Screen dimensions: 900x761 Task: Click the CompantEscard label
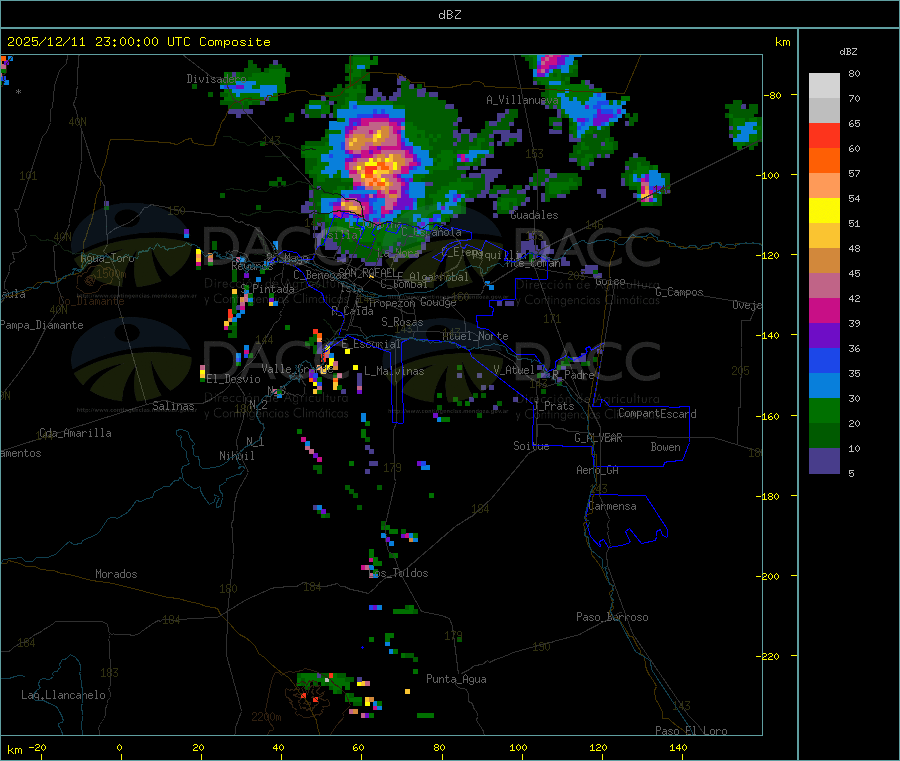[657, 414]
